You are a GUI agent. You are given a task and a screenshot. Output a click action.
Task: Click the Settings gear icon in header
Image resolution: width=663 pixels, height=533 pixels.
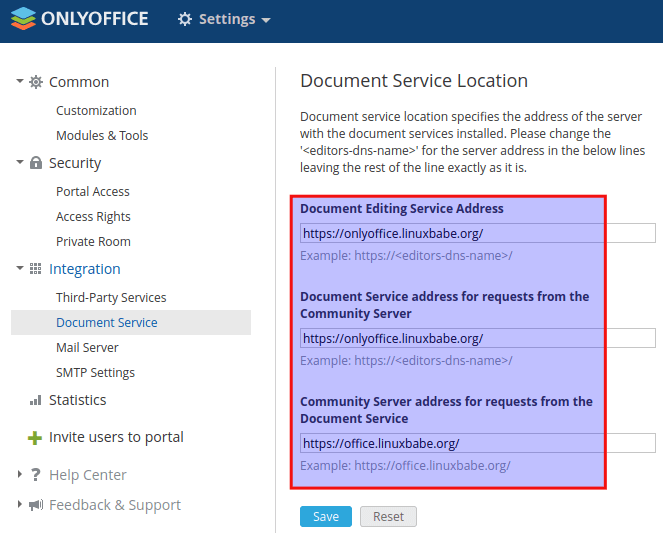184,20
